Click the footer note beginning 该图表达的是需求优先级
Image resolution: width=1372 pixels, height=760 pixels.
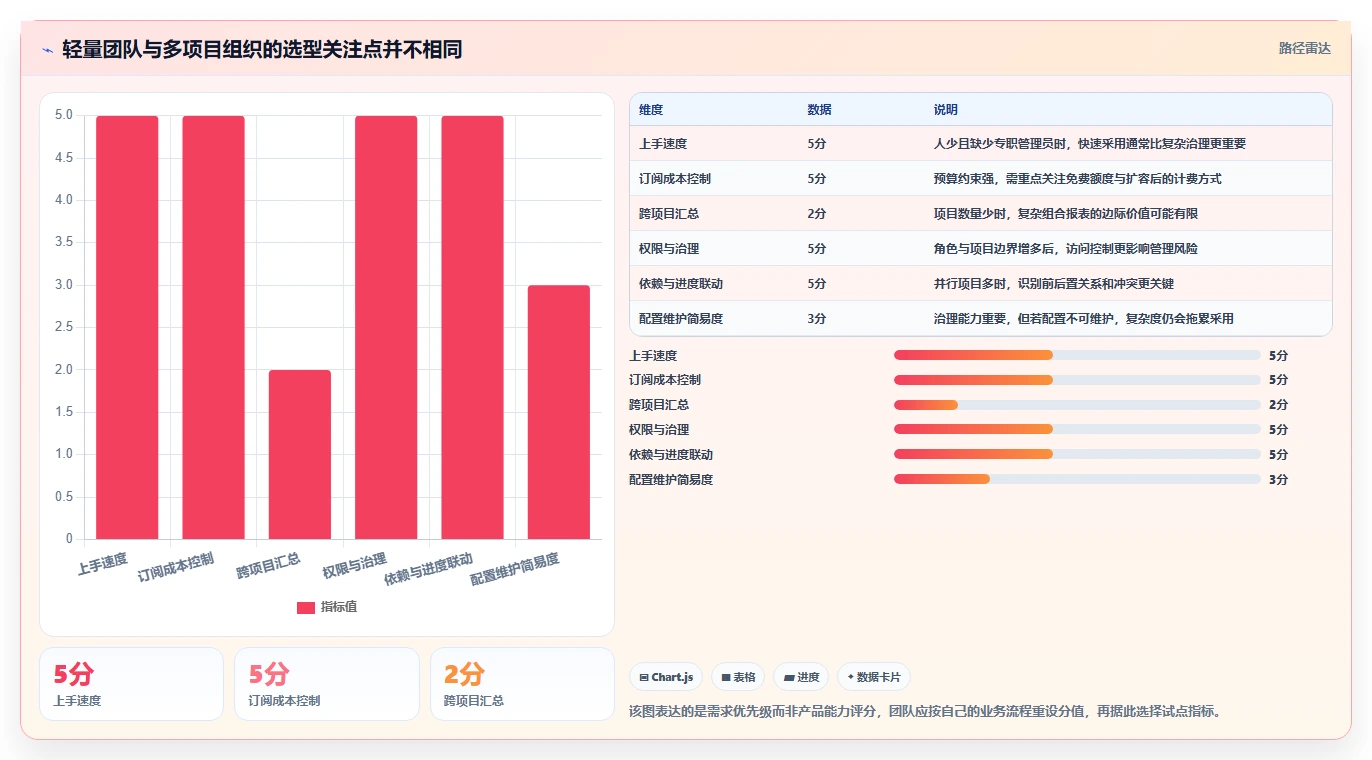[x=926, y=712]
